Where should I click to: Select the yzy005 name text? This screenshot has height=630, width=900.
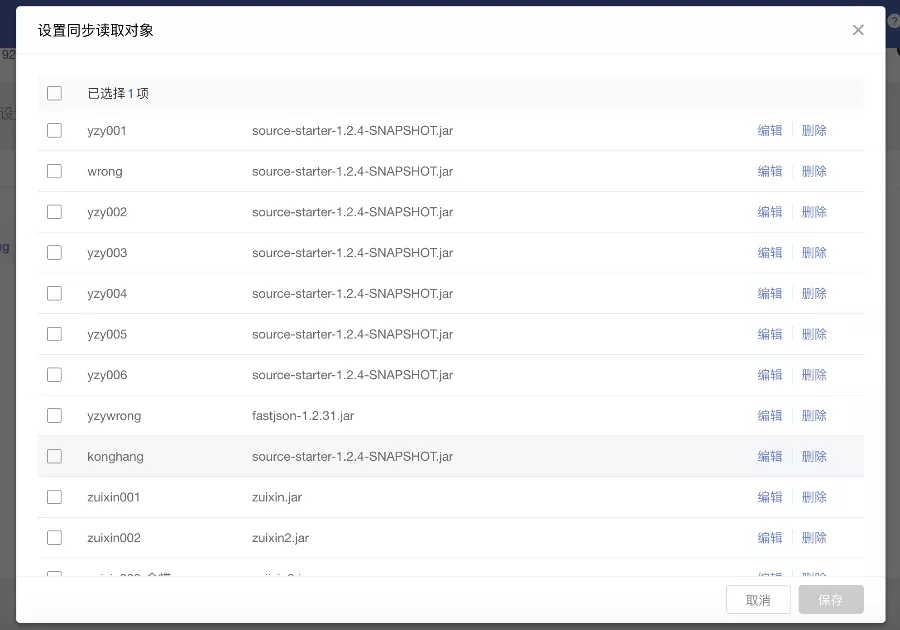[107, 335]
